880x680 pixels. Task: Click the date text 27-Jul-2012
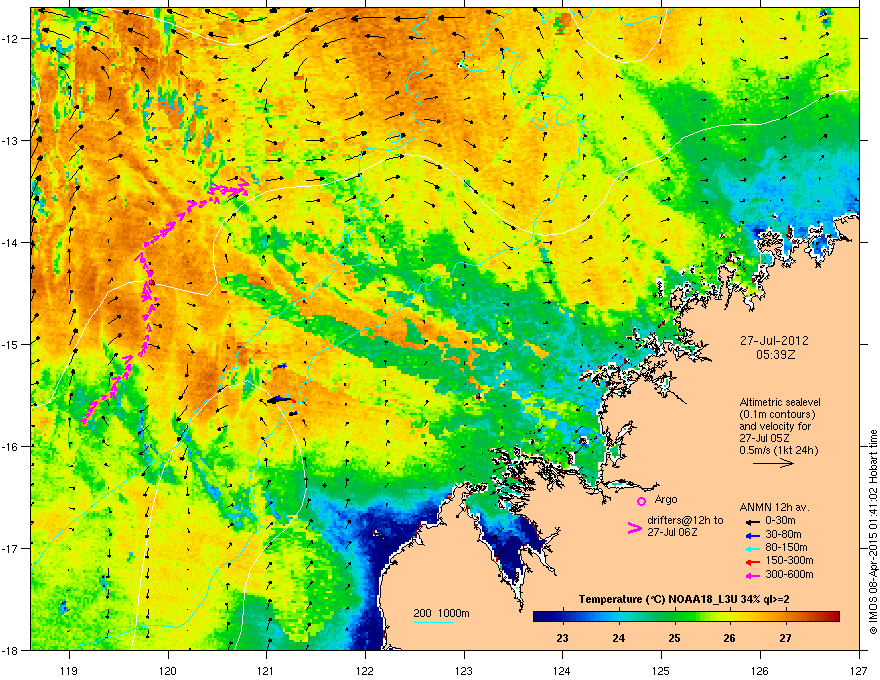click(774, 341)
